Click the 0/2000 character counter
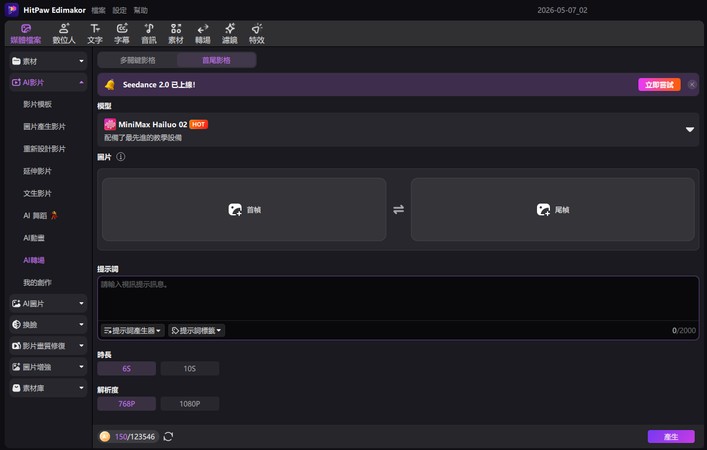The height and width of the screenshot is (450, 707). (684, 331)
